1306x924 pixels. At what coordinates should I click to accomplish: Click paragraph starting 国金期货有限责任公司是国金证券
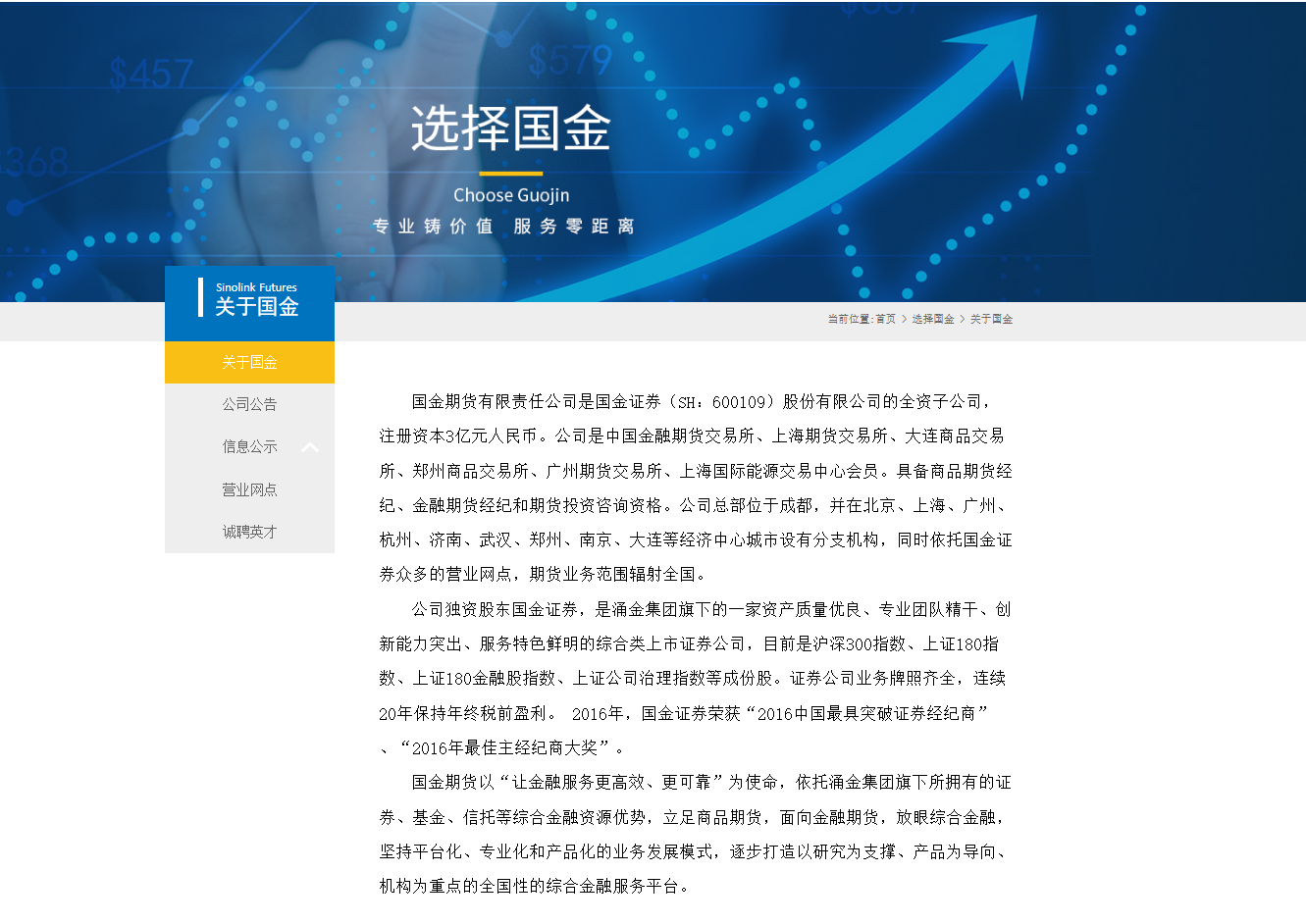(696, 488)
